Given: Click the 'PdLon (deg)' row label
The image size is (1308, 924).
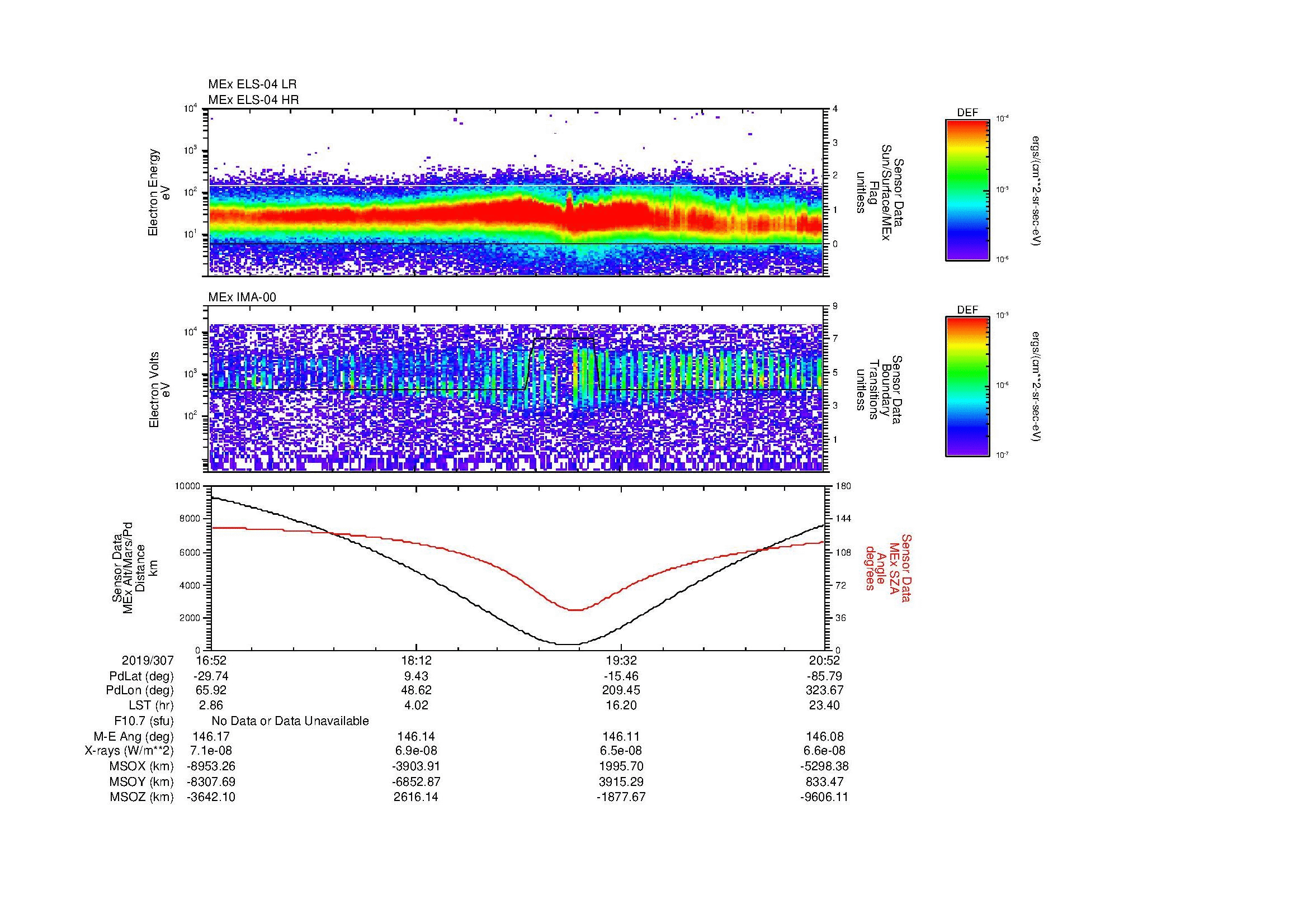Looking at the screenshot, I should pos(140,690).
